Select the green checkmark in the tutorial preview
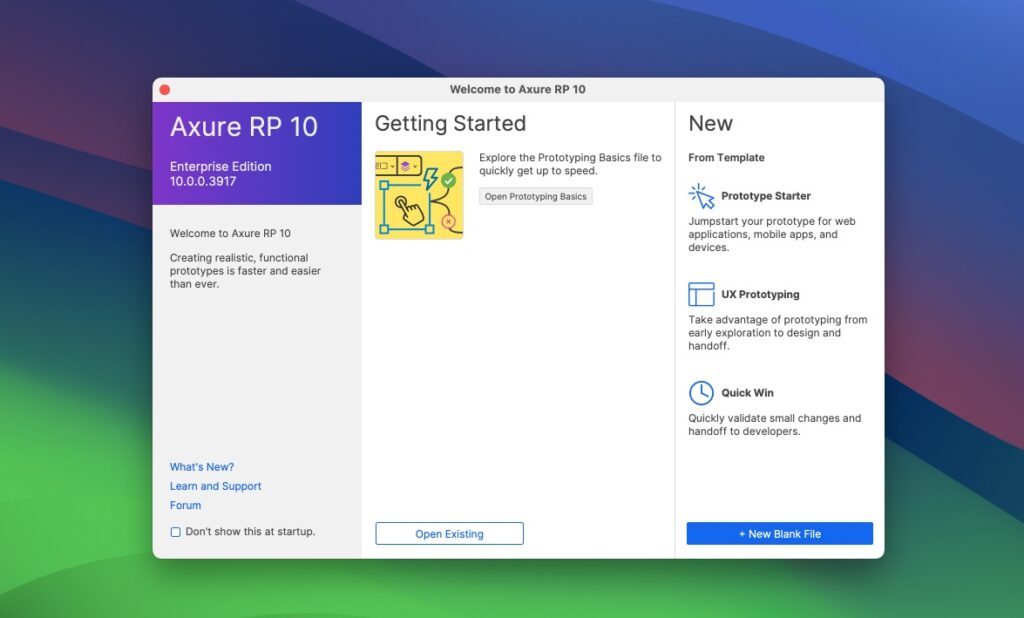The image size is (1024, 618). 449,180
